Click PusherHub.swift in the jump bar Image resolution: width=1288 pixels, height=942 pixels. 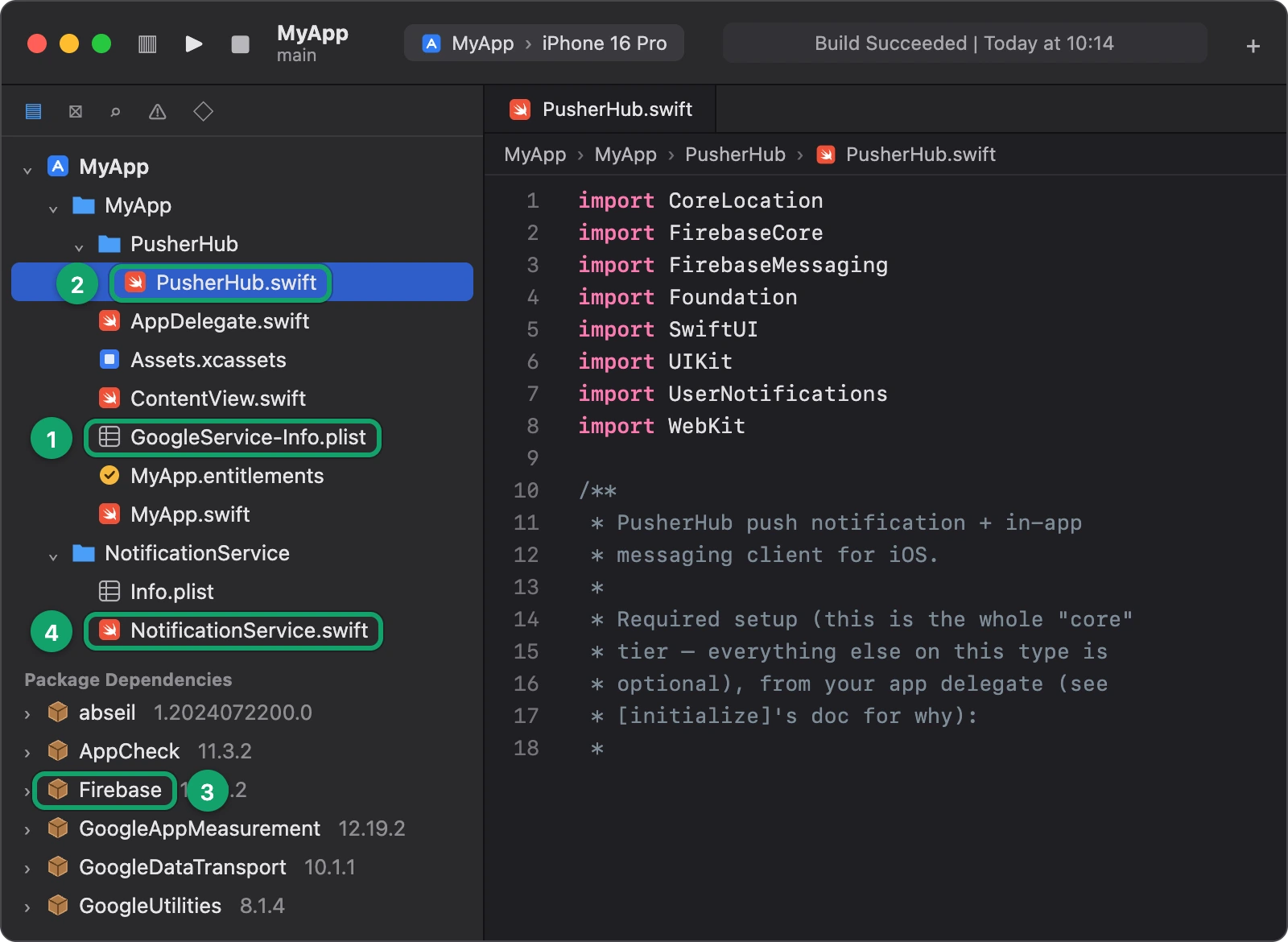point(906,154)
